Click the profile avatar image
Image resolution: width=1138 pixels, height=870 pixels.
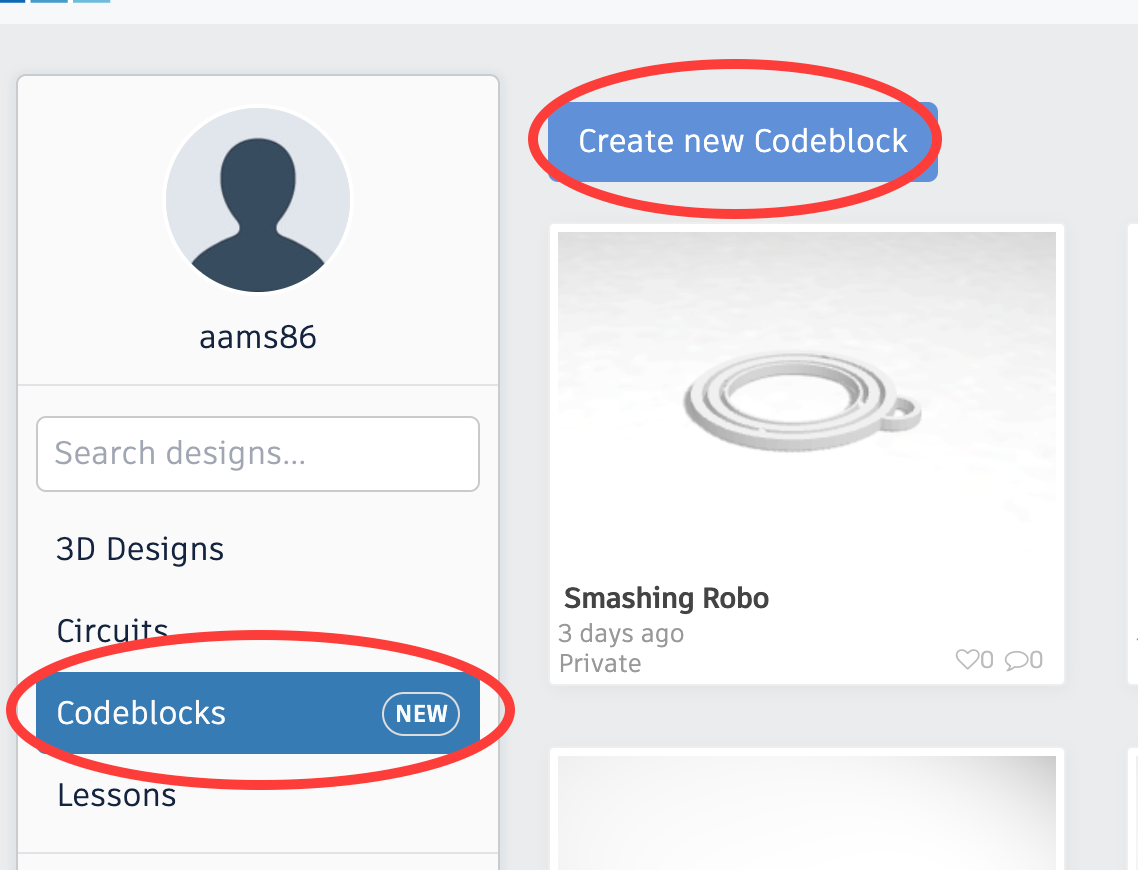[x=258, y=200]
